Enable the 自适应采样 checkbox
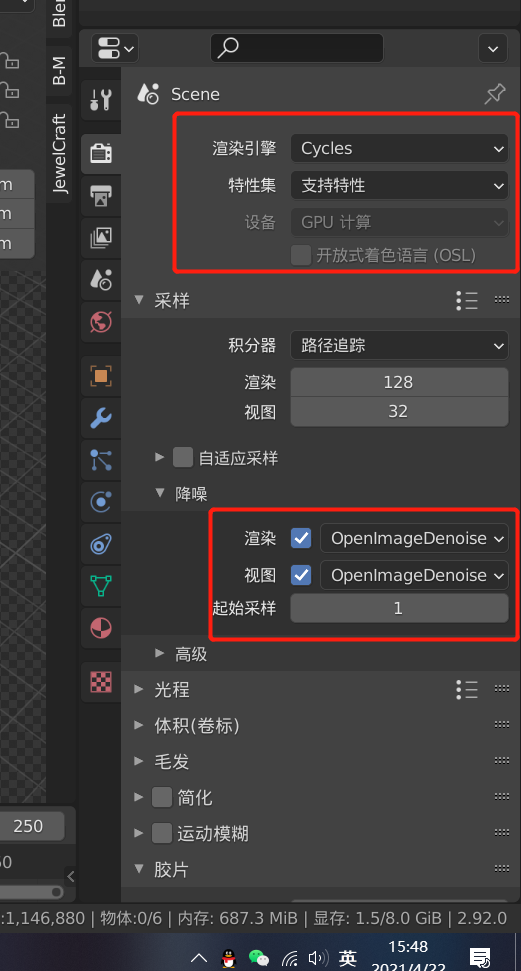This screenshot has width=521, height=971. (183, 458)
